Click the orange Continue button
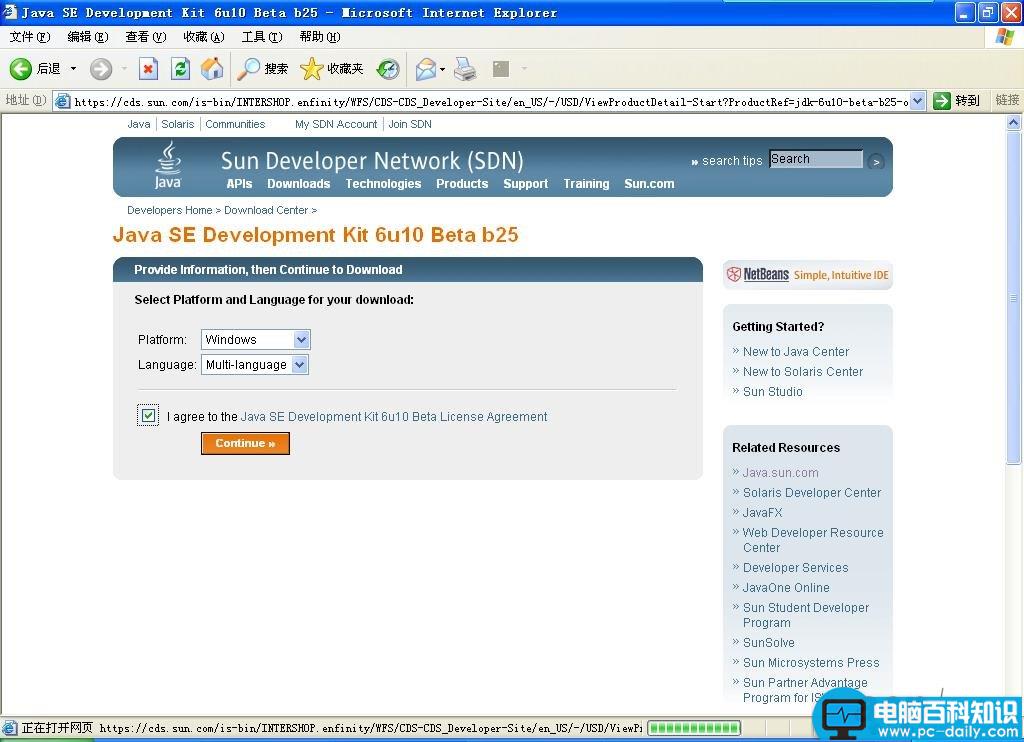 tap(245, 444)
